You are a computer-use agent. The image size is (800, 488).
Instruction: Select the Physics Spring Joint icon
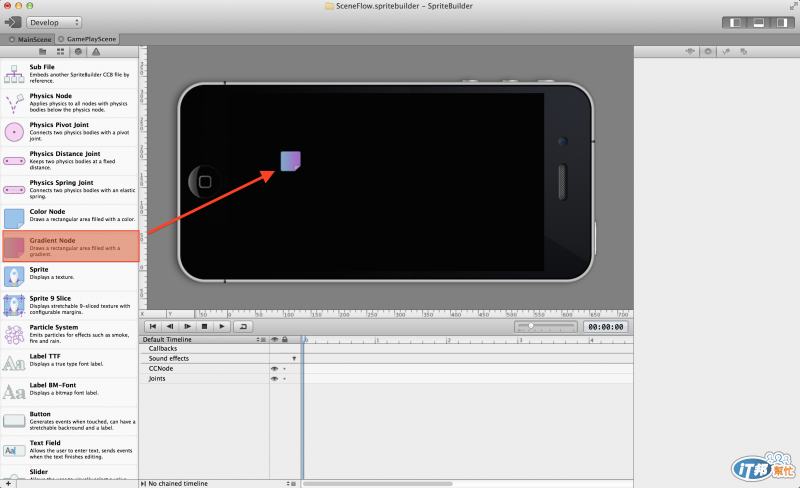[14, 190]
